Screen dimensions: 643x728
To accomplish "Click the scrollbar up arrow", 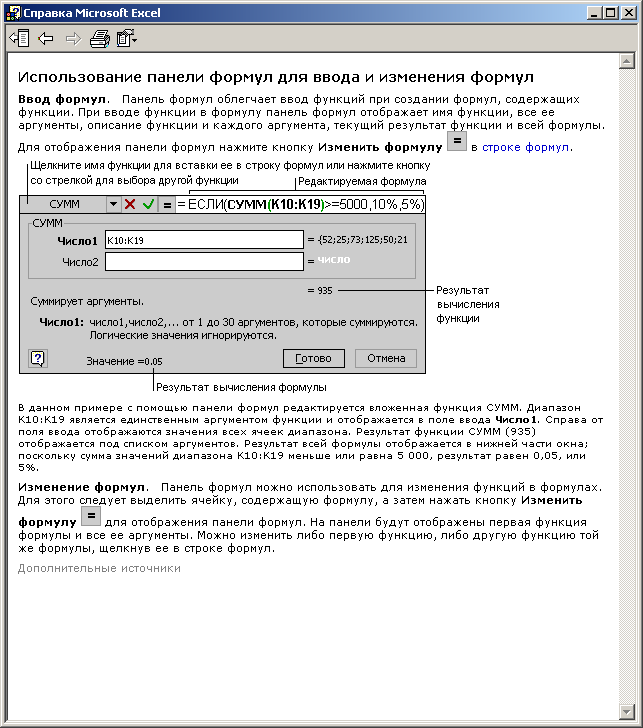I will pos(627,61).
